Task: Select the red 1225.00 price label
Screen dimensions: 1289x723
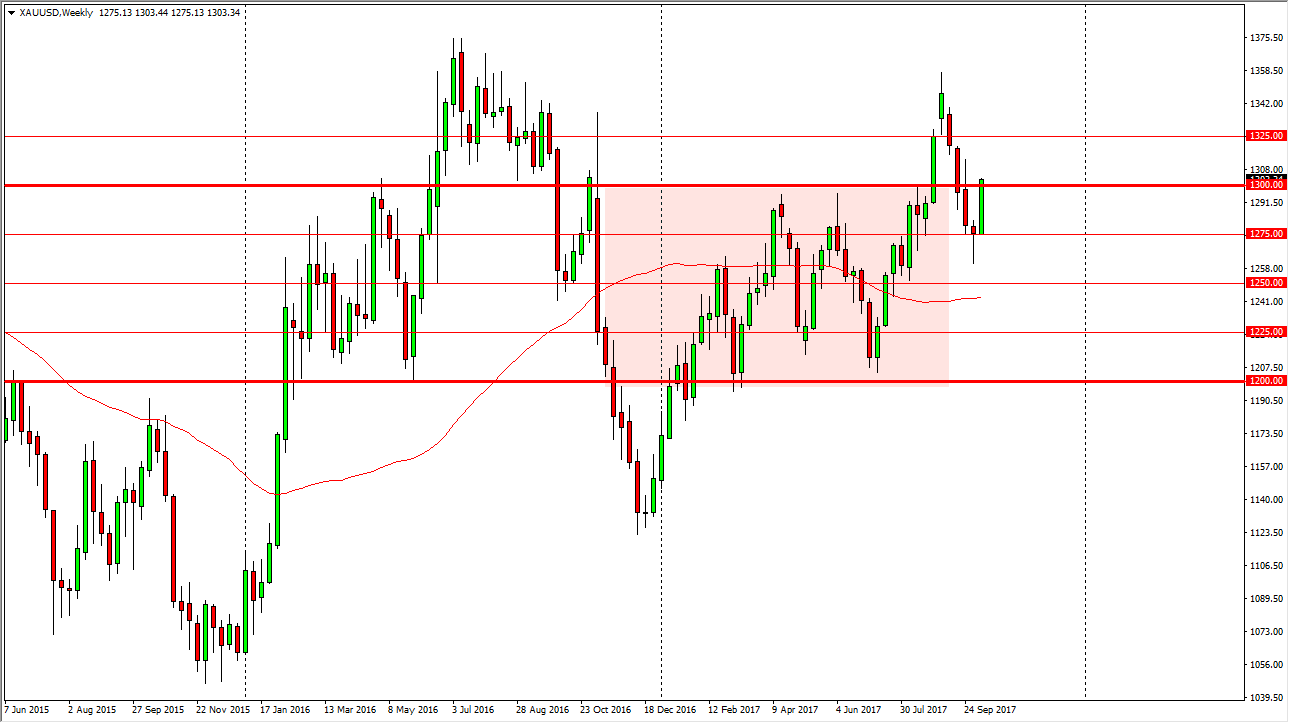Action: pos(1265,332)
